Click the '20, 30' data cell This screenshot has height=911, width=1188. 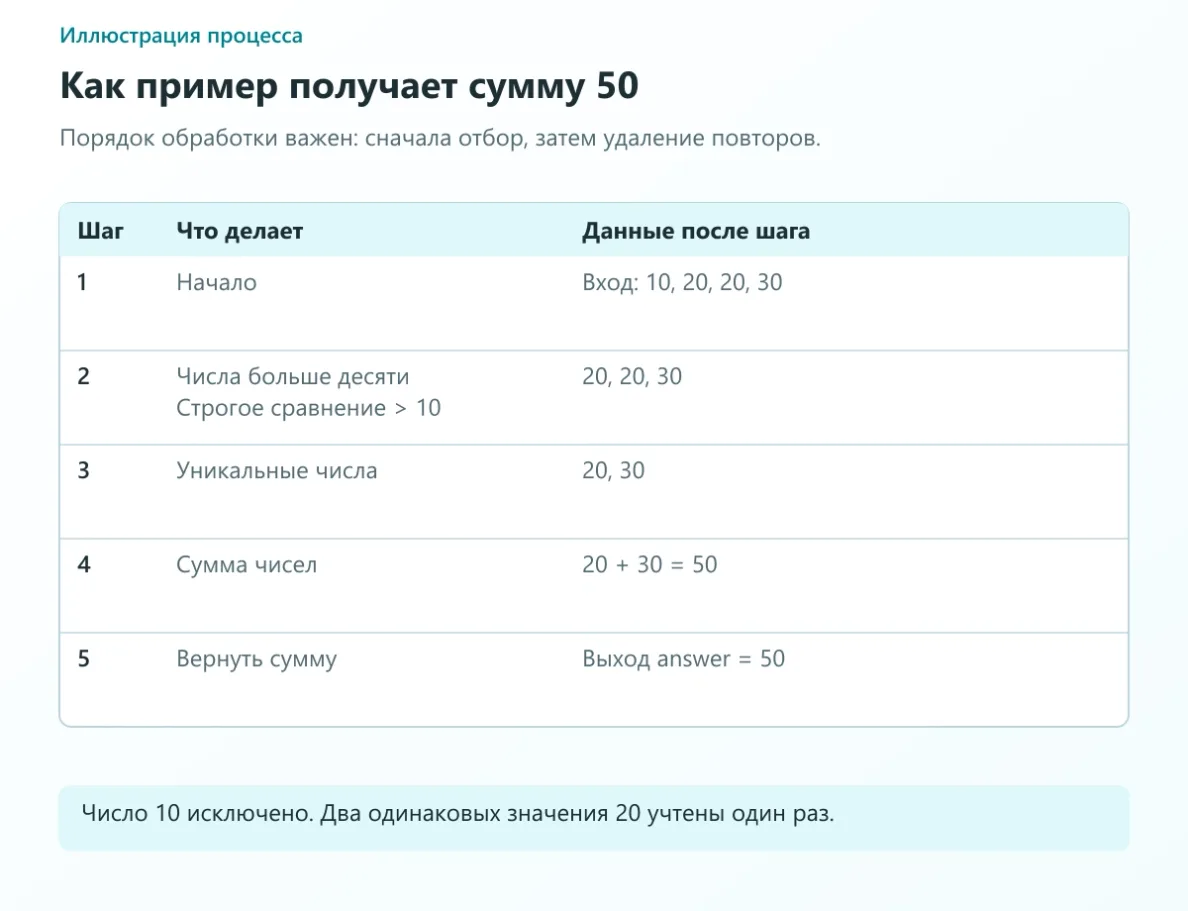(x=613, y=471)
